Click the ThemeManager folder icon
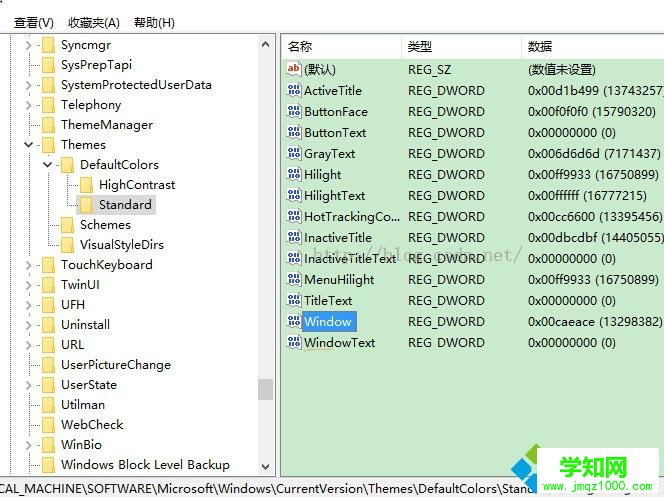This screenshot has width=664, height=498. pyautogui.click(x=48, y=125)
